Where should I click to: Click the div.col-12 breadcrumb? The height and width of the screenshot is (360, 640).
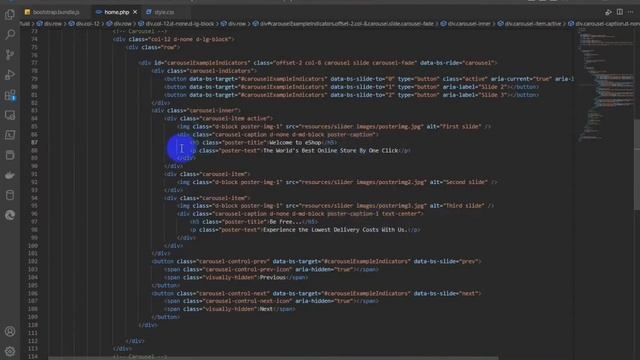(x=84, y=24)
